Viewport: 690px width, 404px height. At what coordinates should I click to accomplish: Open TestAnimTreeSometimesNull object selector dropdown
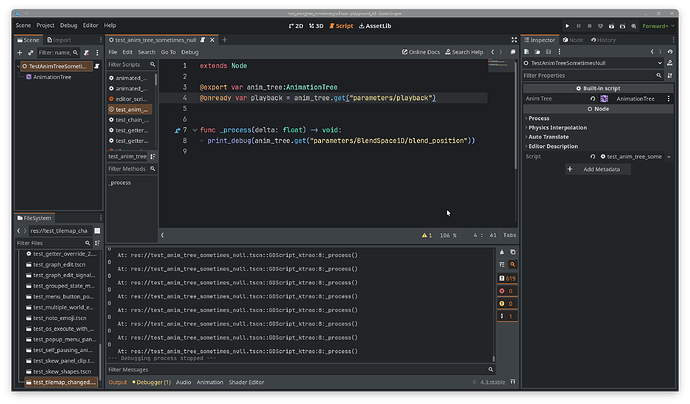click(660, 63)
